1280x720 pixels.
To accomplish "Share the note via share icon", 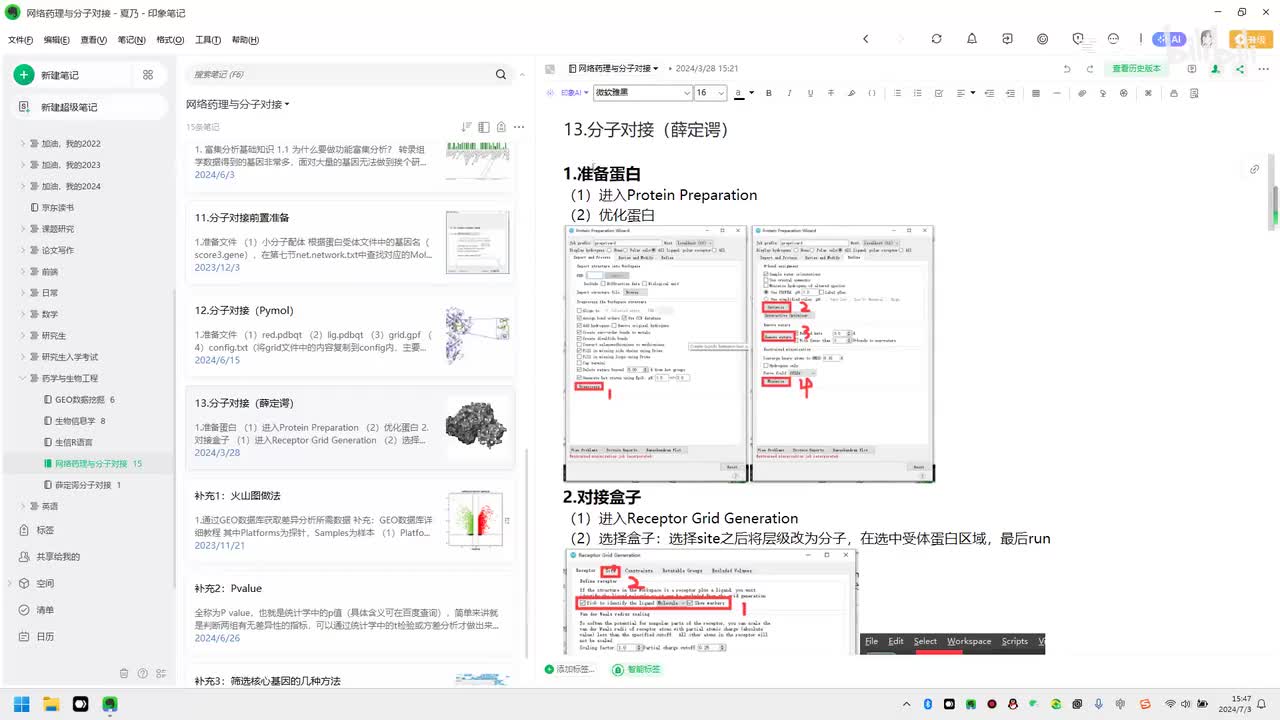I will (x=1240, y=68).
